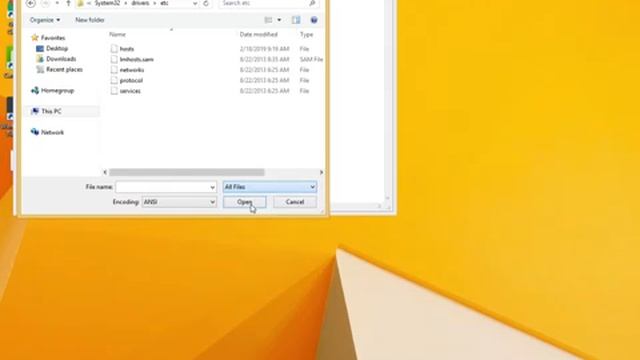640x360 pixels.
Task: Select Recent places under Favorites
Action: (x=64, y=69)
